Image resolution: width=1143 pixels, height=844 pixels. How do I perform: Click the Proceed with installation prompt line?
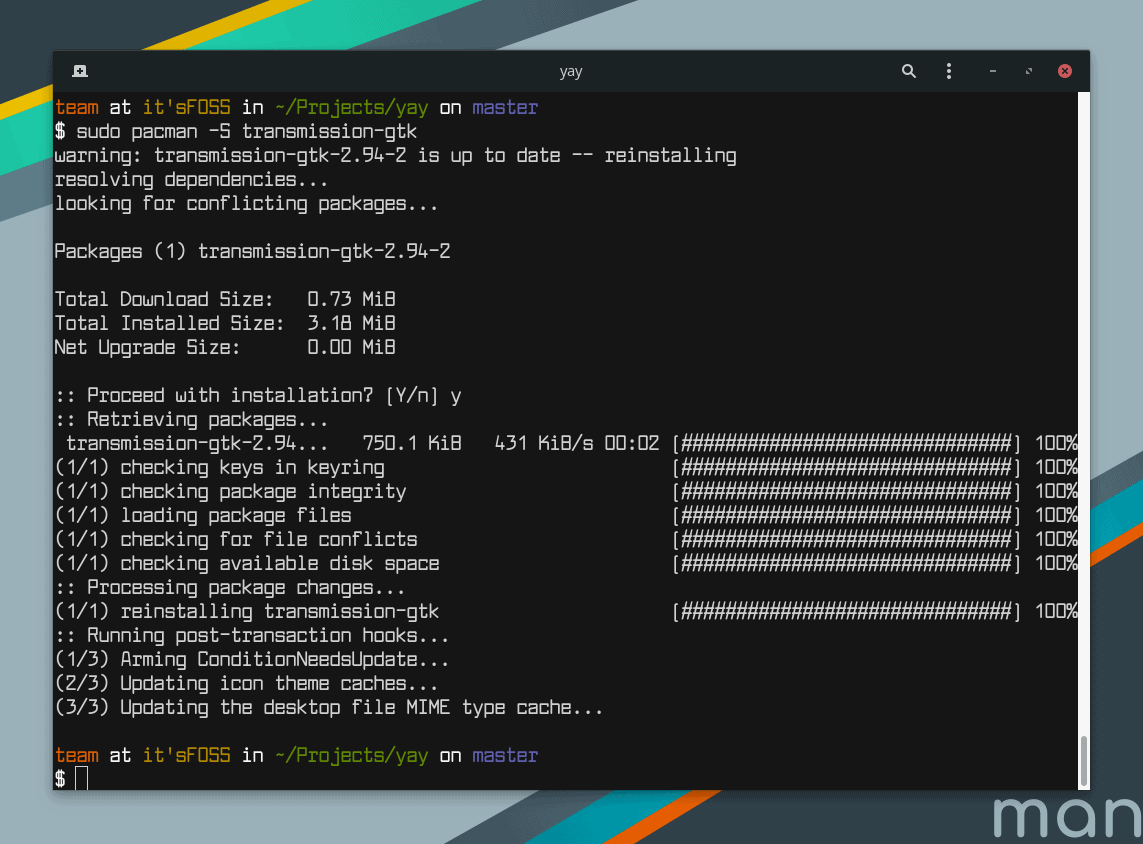[255, 395]
